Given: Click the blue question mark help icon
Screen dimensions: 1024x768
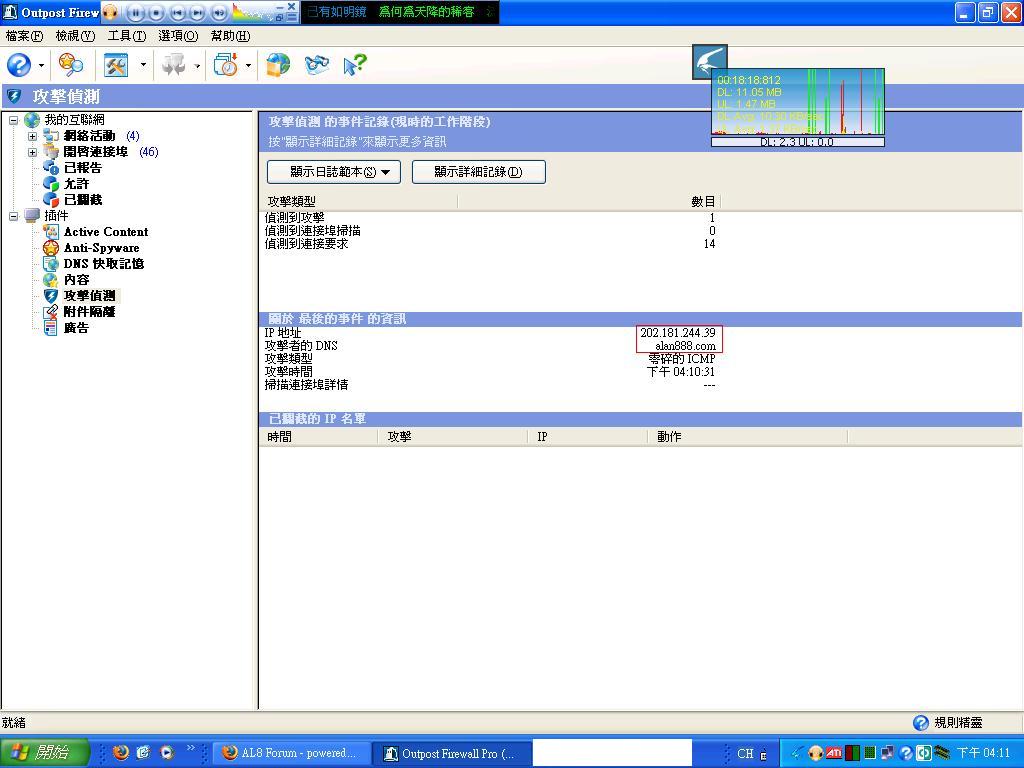Looking at the screenshot, I should [18, 65].
